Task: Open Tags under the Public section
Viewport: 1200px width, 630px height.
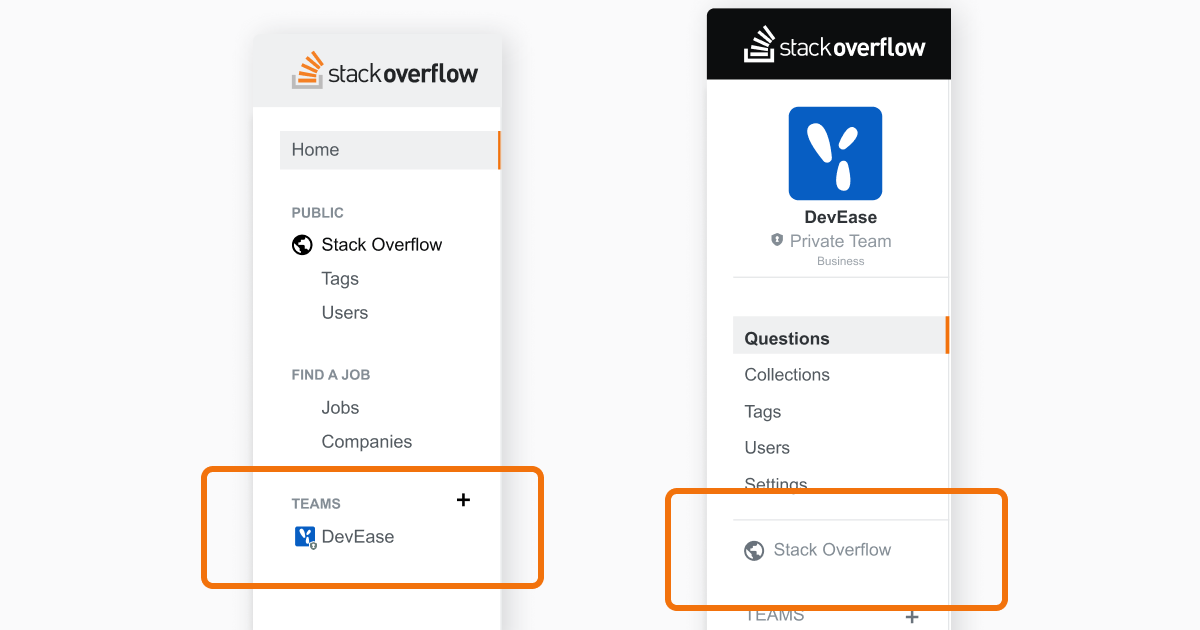Action: tap(340, 279)
